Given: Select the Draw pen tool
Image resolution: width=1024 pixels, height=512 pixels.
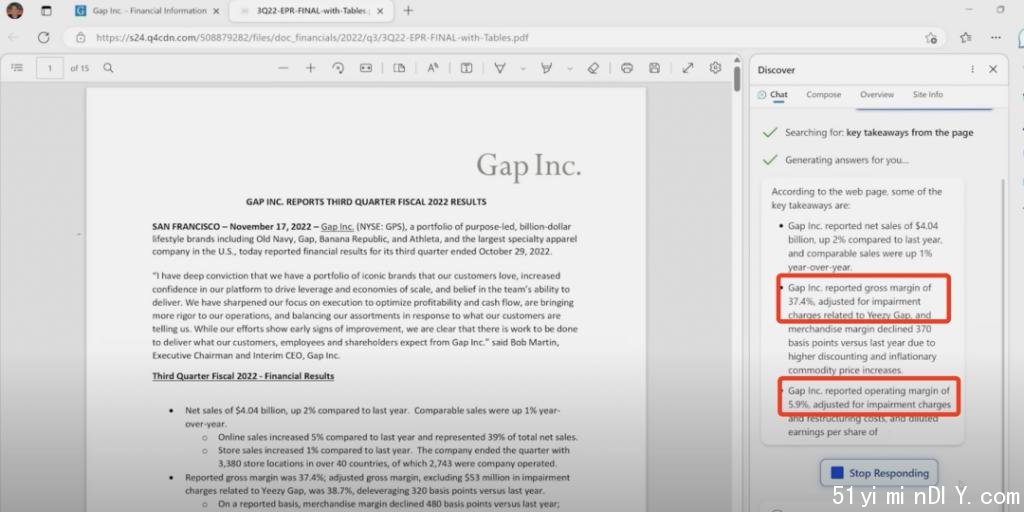Looking at the screenshot, I should (500, 68).
